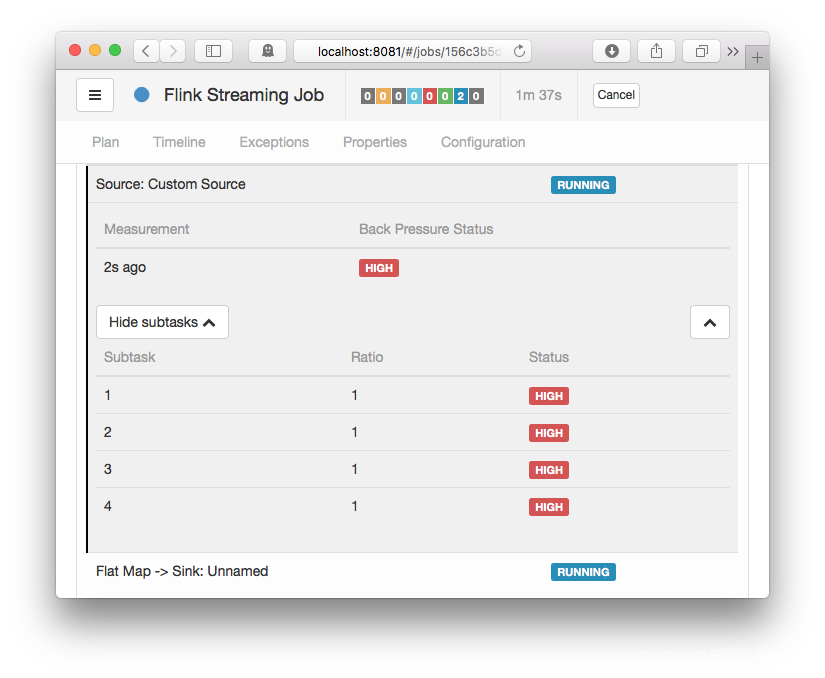The height and width of the screenshot is (678, 825).
Task: Select Source: Custom Source row
Action: click(412, 184)
